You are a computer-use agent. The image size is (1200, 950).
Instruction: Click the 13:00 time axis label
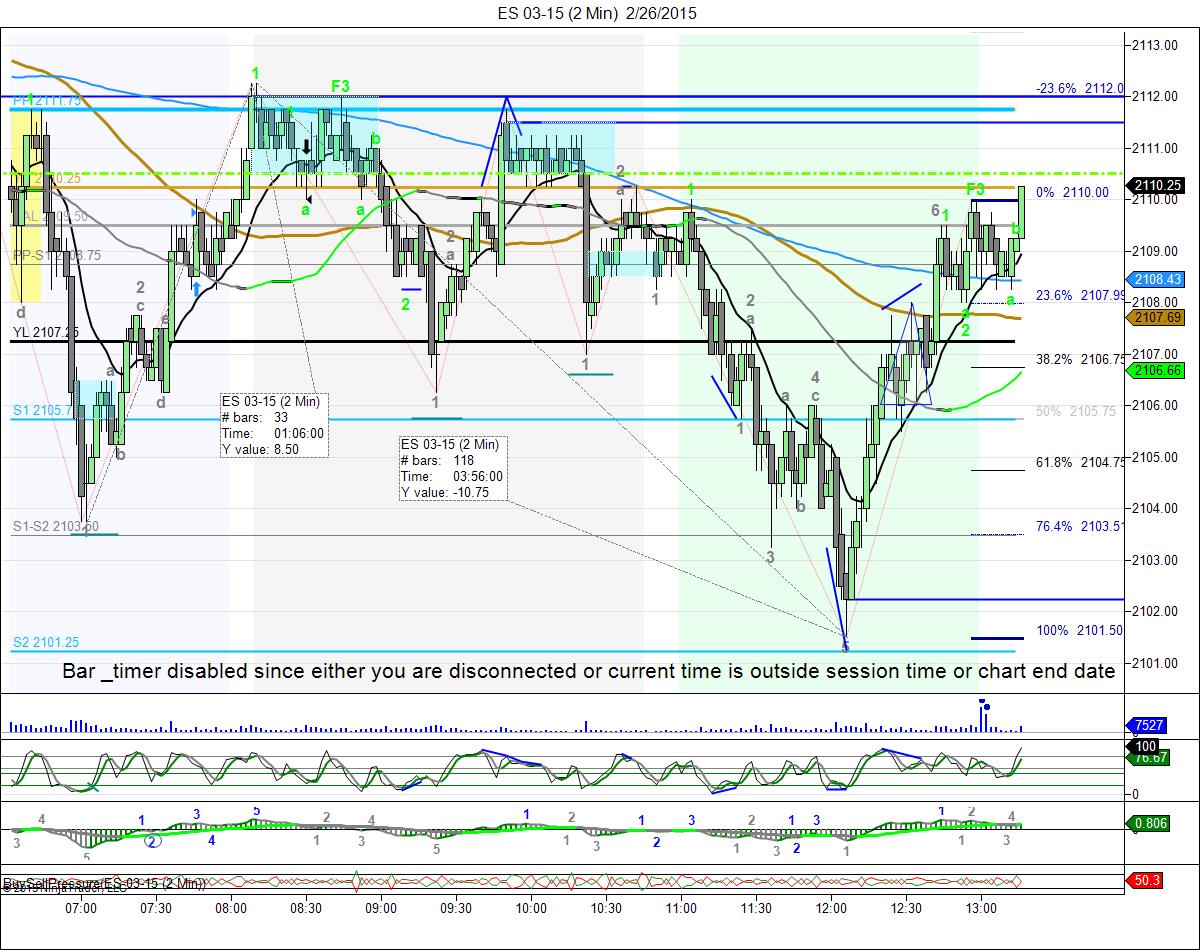(981, 907)
